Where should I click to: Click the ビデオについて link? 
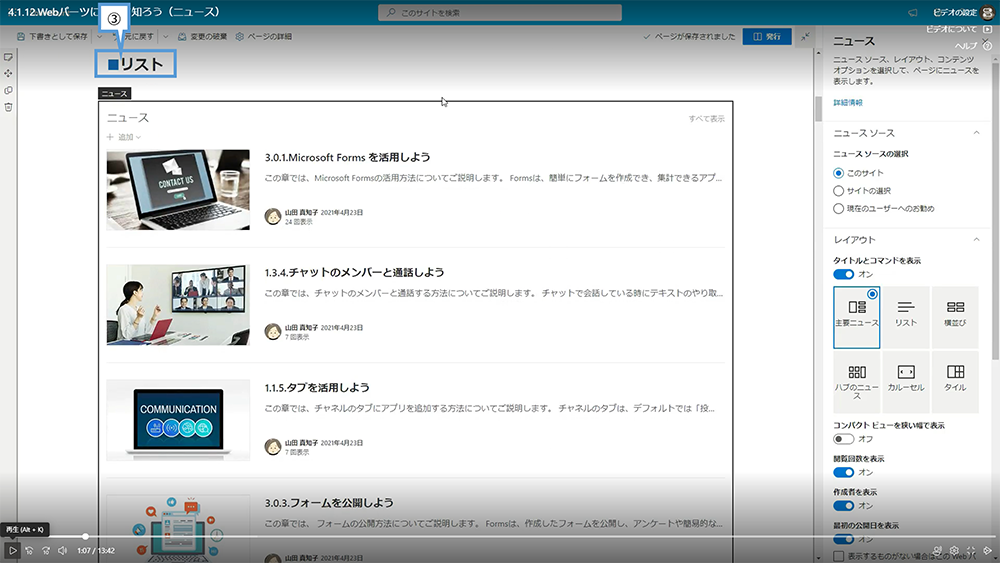pyautogui.click(x=951, y=29)
